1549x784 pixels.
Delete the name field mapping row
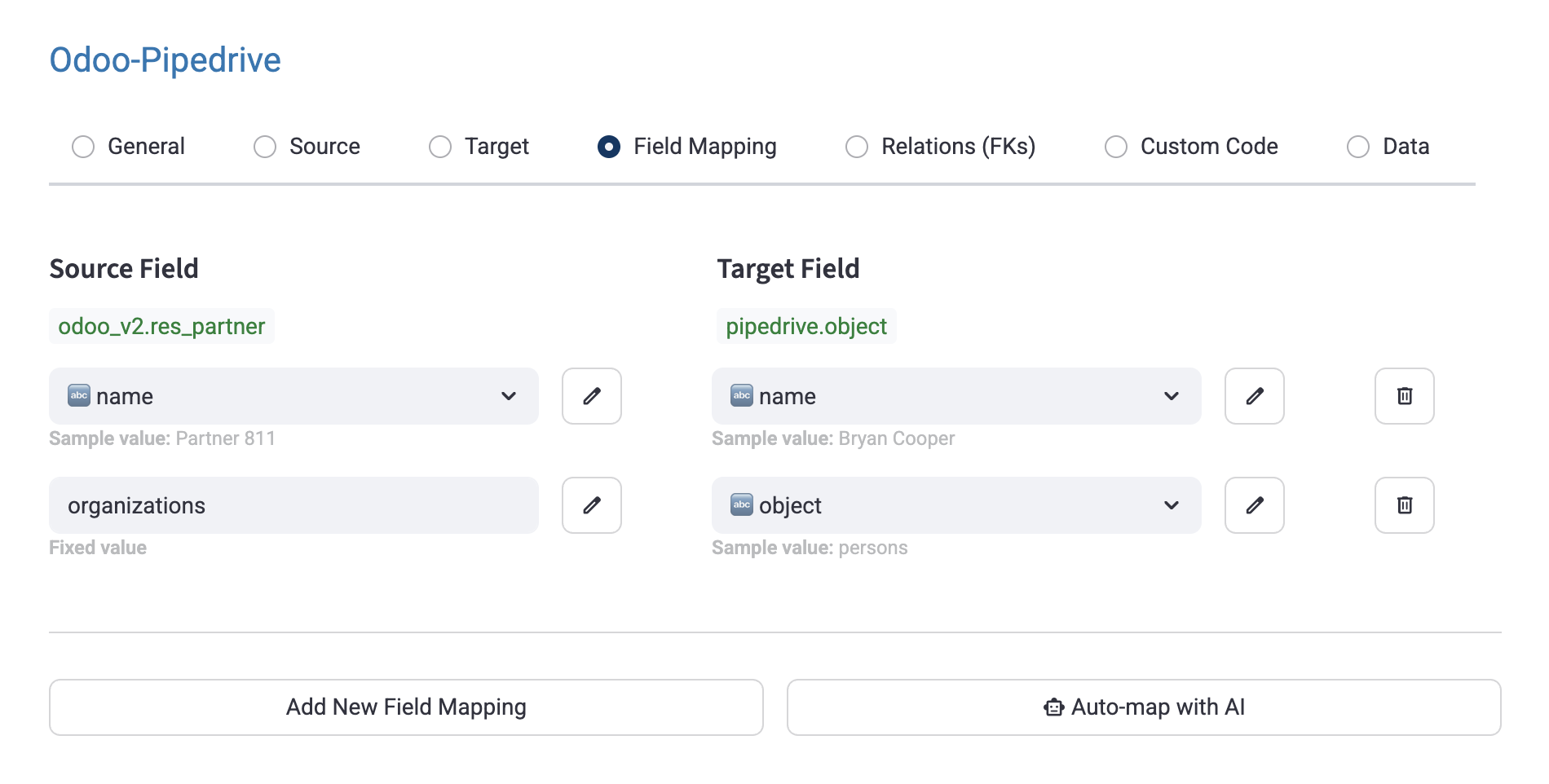click(1405, 396)
